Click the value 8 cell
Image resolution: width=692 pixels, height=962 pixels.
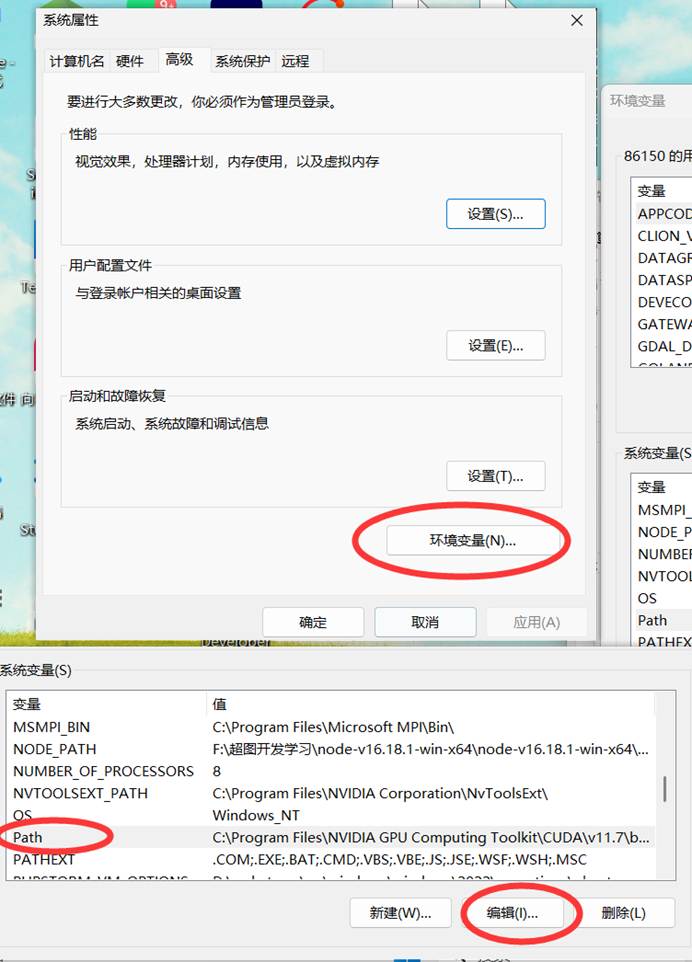[217, 771]
